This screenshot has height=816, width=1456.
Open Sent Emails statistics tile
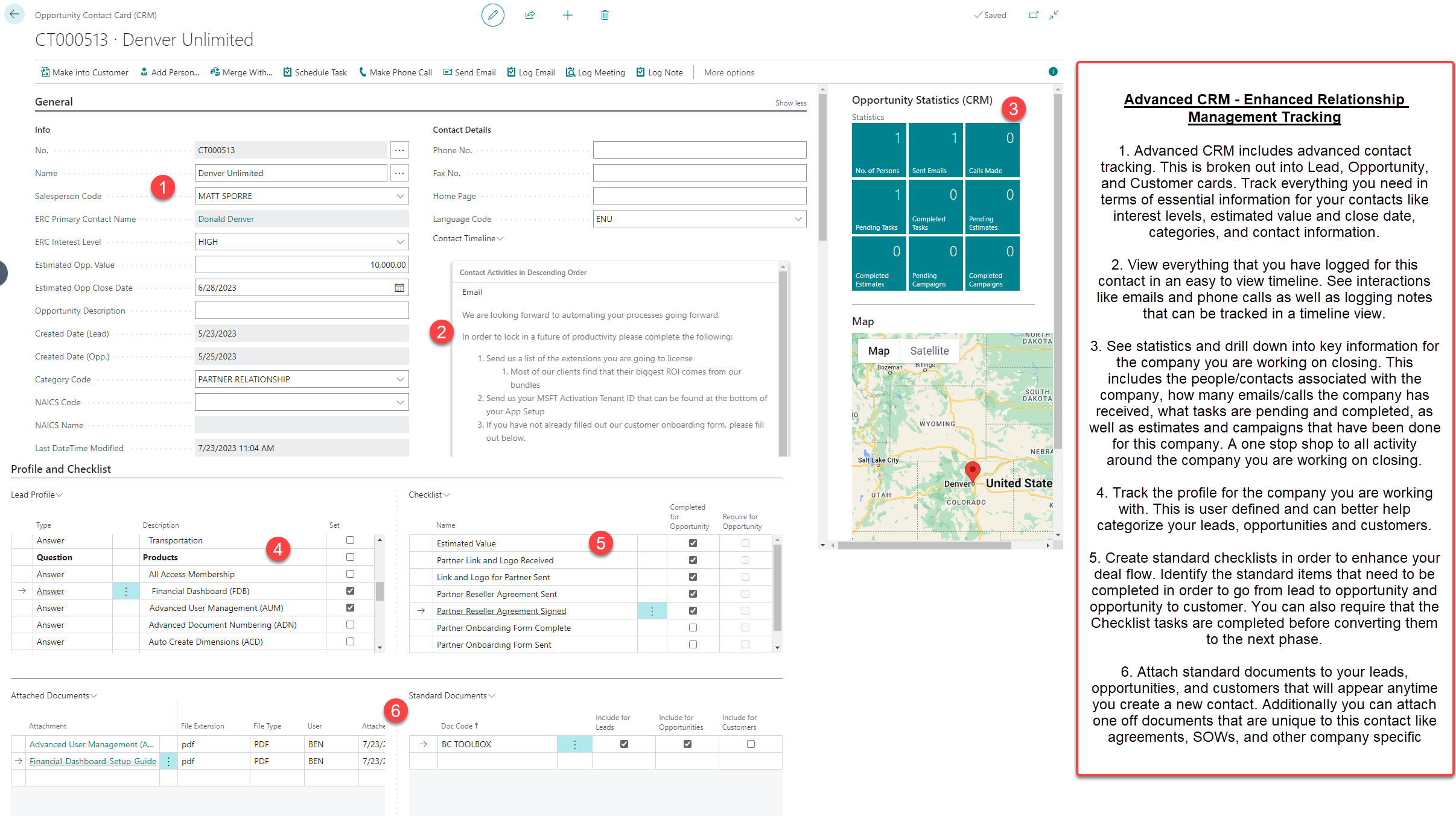point(935,150)
